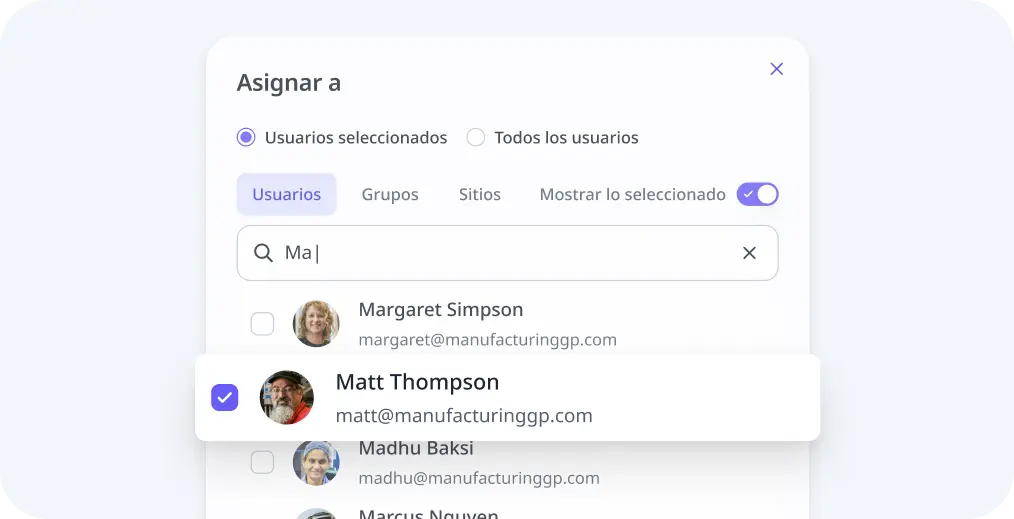Switch to the Sitios tab
The image size is (1014, 519).
[480, 194]
